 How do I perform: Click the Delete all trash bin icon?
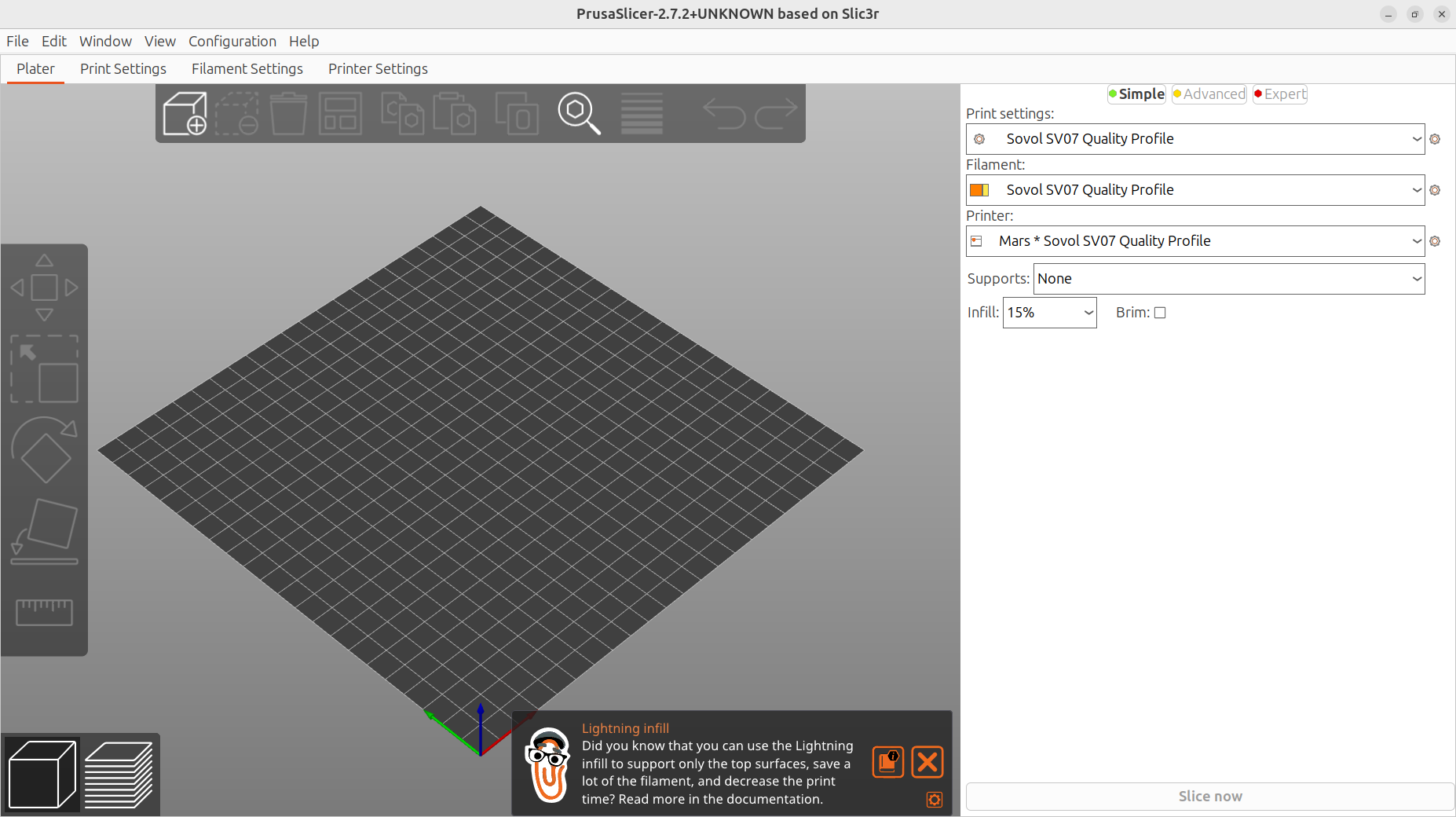click(288, 114)
